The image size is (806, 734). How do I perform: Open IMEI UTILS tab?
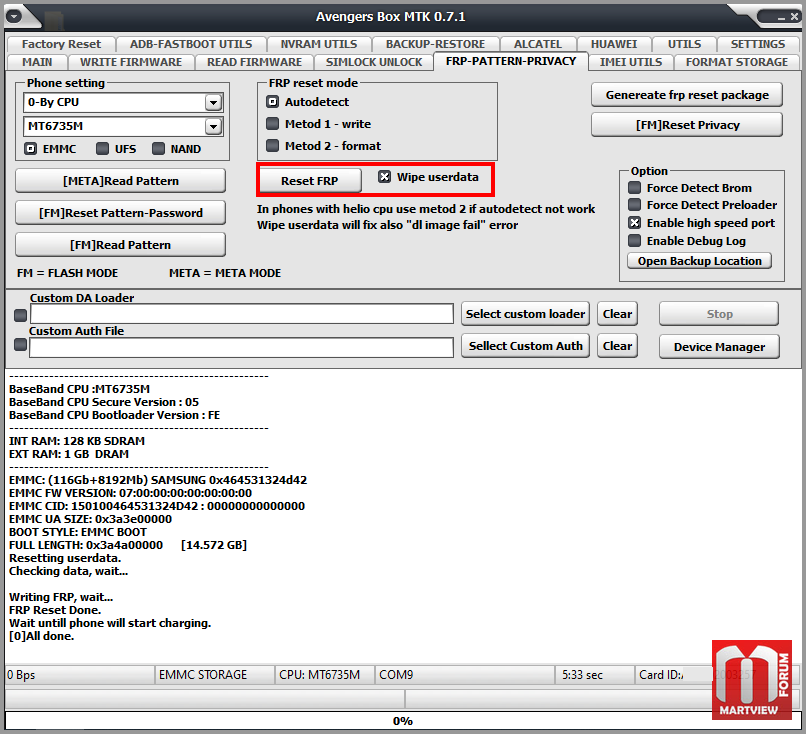631,62
